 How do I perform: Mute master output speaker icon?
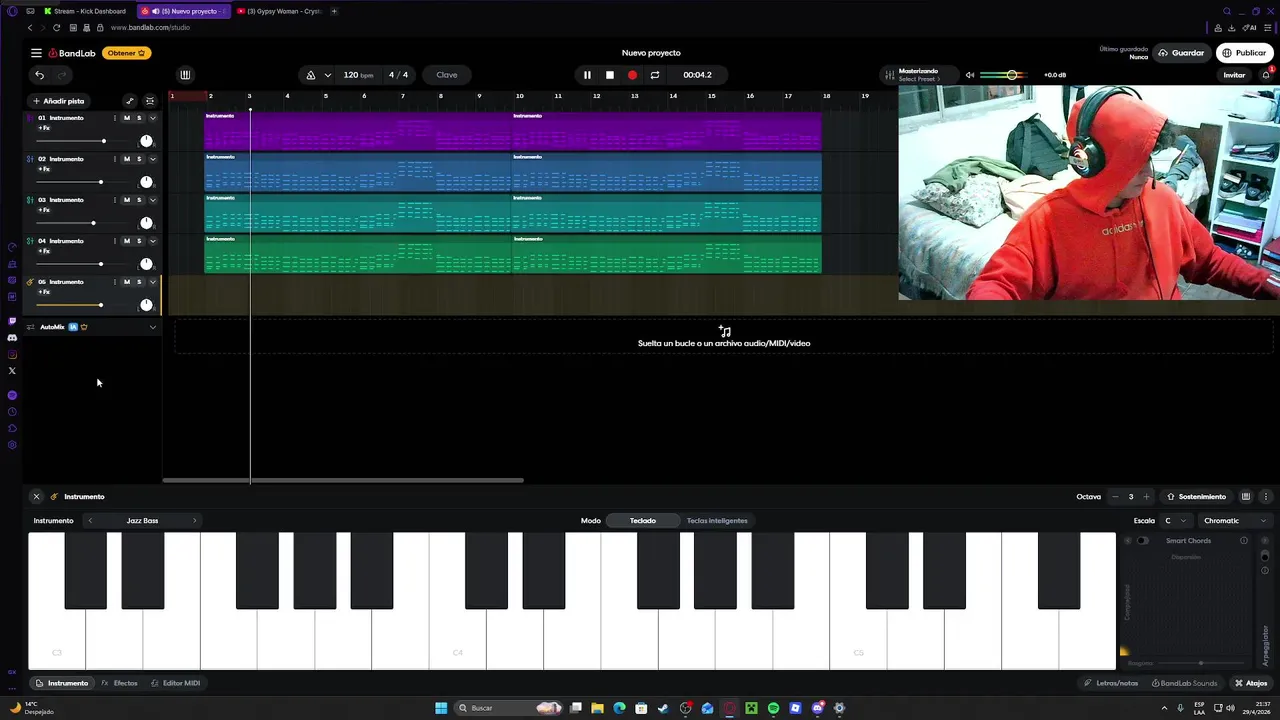(969, 75)
